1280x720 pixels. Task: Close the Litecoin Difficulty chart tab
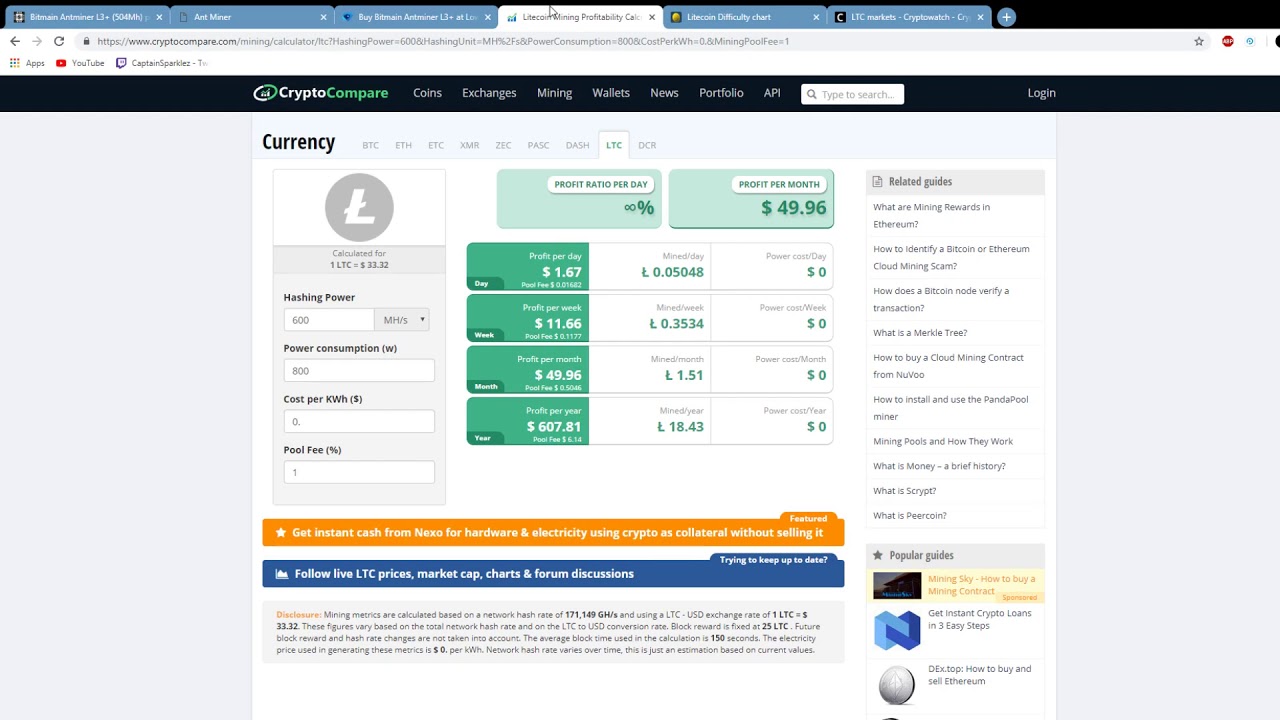816,17
